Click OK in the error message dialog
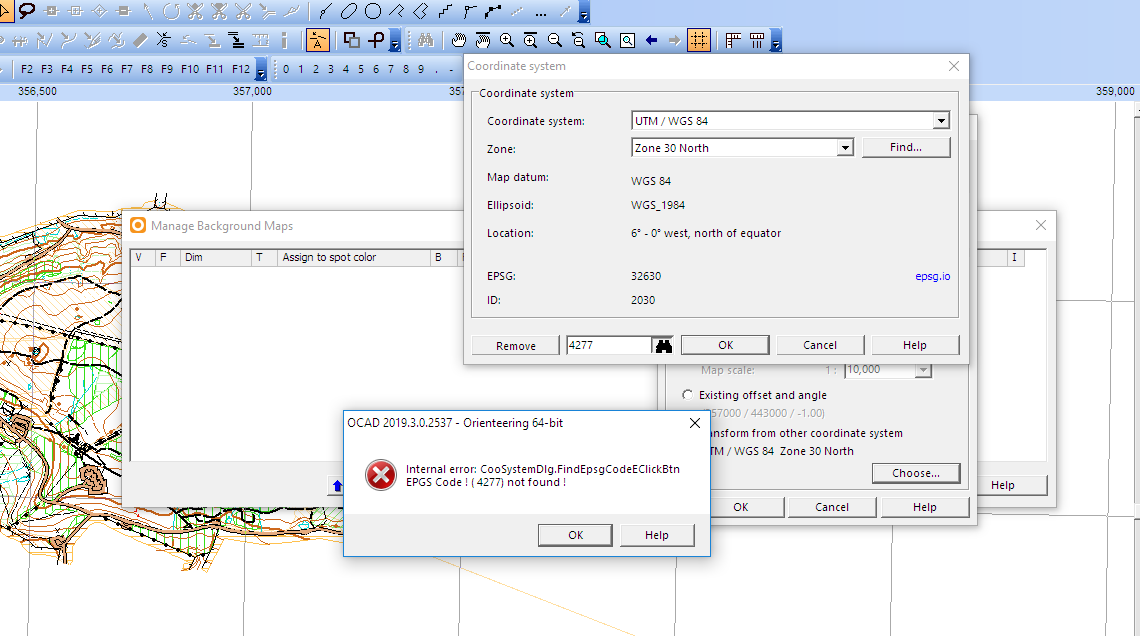1140x636 pixels. [575, 535]
